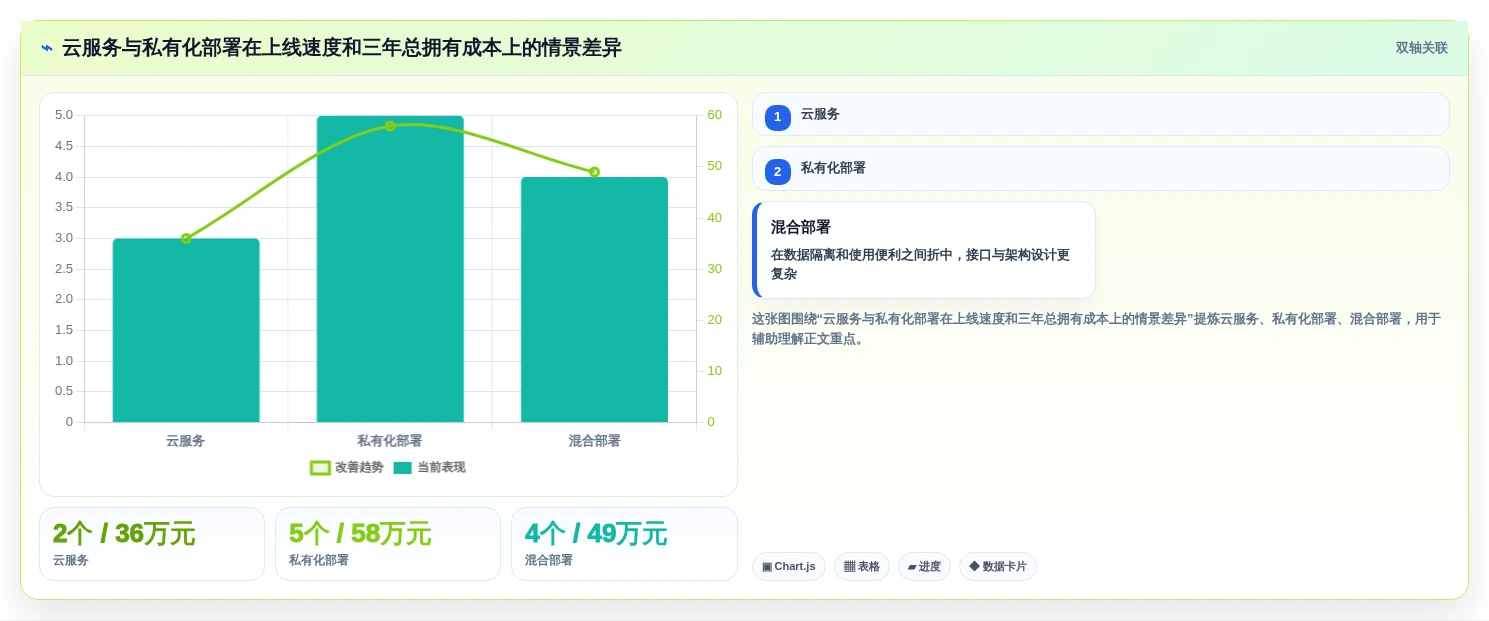Click the 在数据隔离和使用便利之间折中 description text
This screenshot has width=1489, height=621.
click(920, 264)
